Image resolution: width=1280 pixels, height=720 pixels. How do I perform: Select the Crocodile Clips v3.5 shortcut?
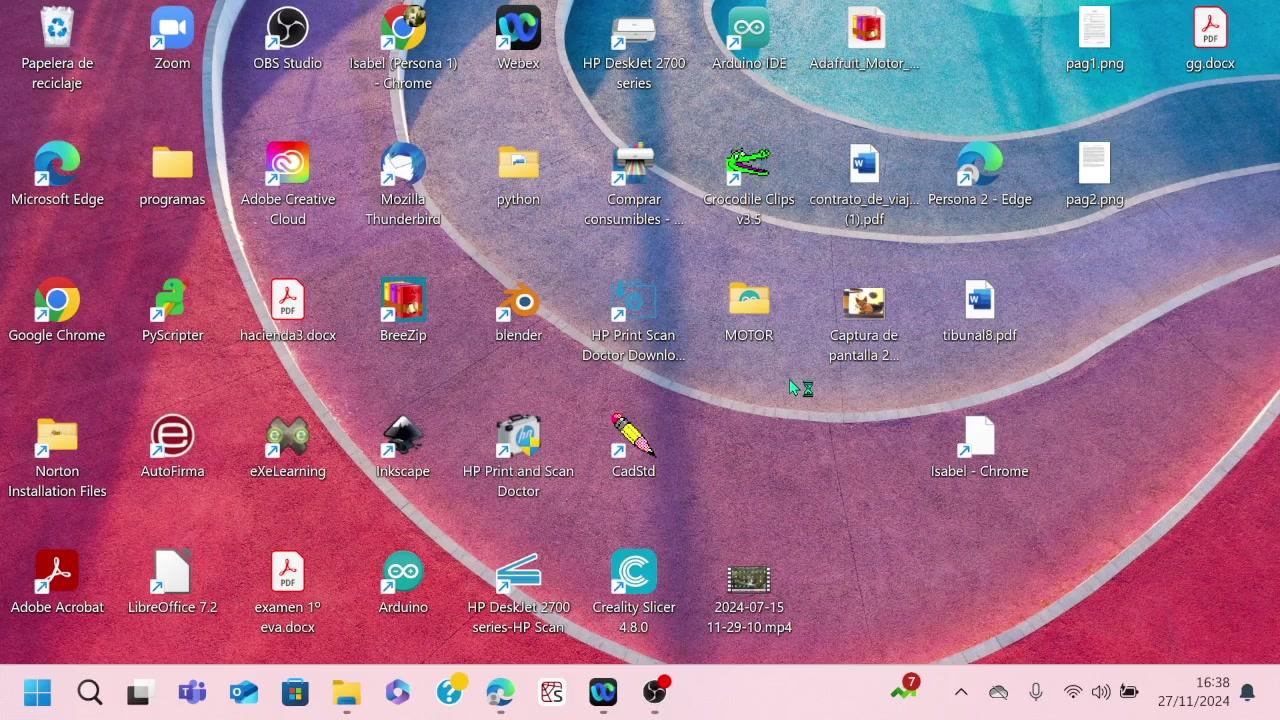point(749,185)
